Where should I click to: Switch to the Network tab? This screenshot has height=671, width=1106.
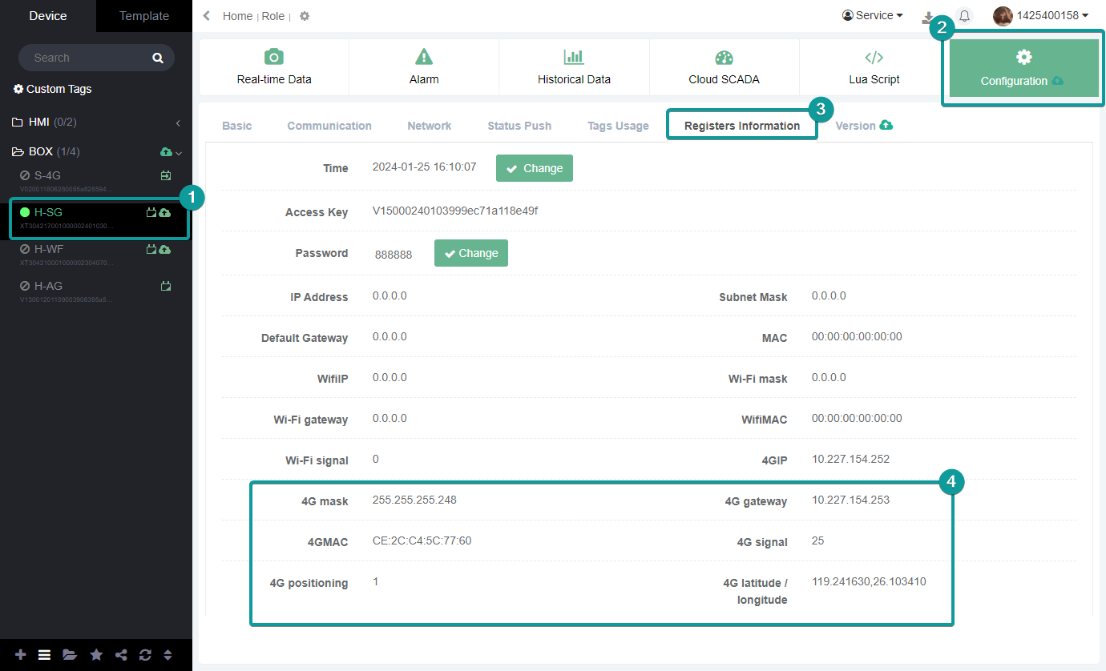point(429,126)
